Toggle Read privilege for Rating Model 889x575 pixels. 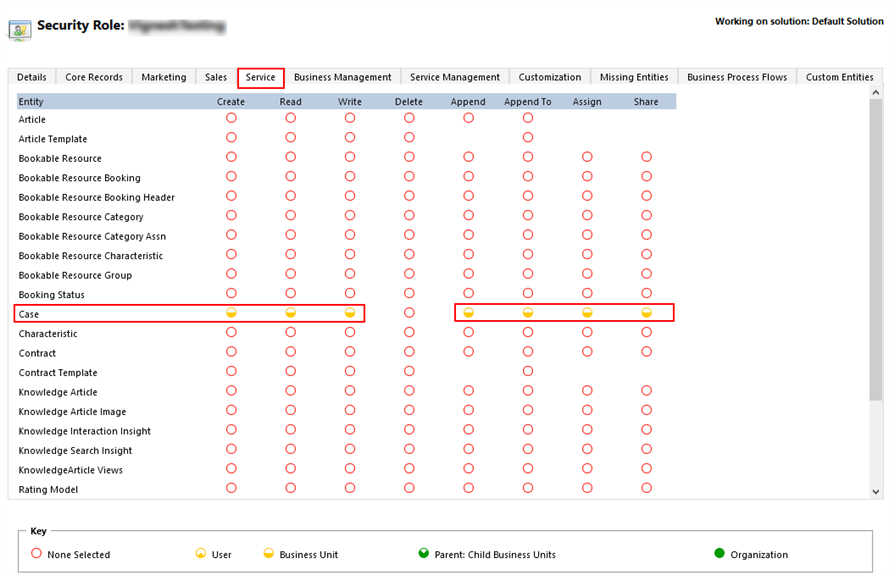(290, 488)
